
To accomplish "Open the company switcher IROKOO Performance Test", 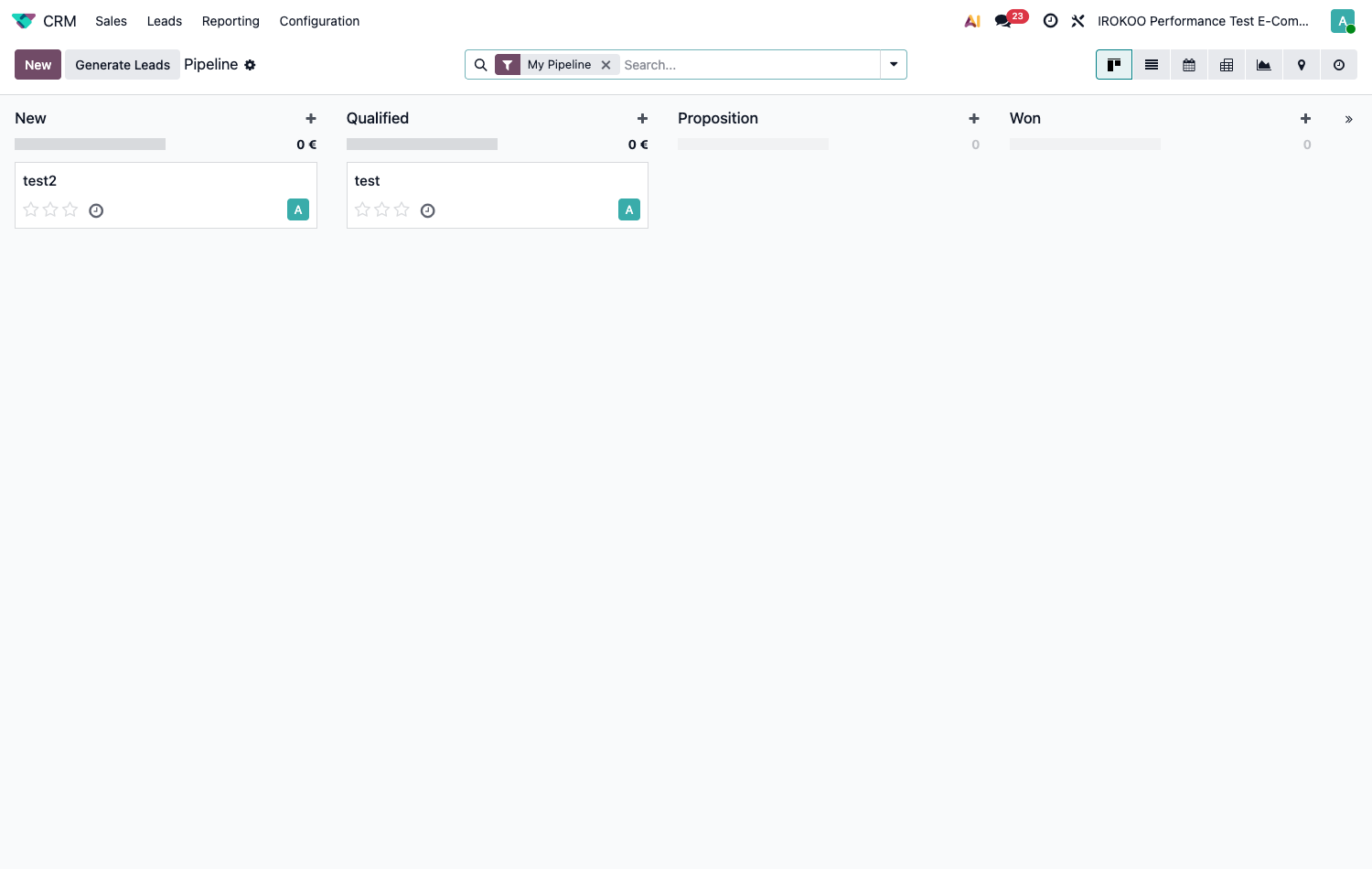I will click(x=1203, y=21).
